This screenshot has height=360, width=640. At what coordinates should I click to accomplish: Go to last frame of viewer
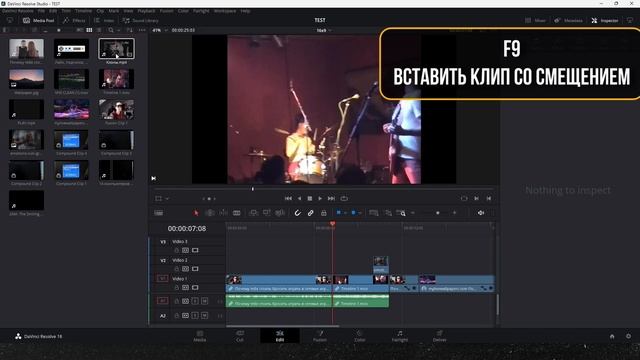pos(331,199)
